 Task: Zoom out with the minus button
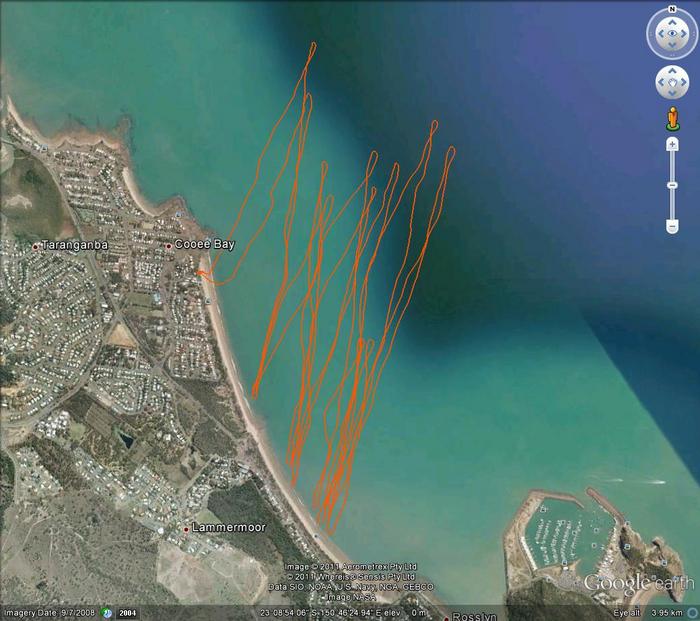pos(672,225)
